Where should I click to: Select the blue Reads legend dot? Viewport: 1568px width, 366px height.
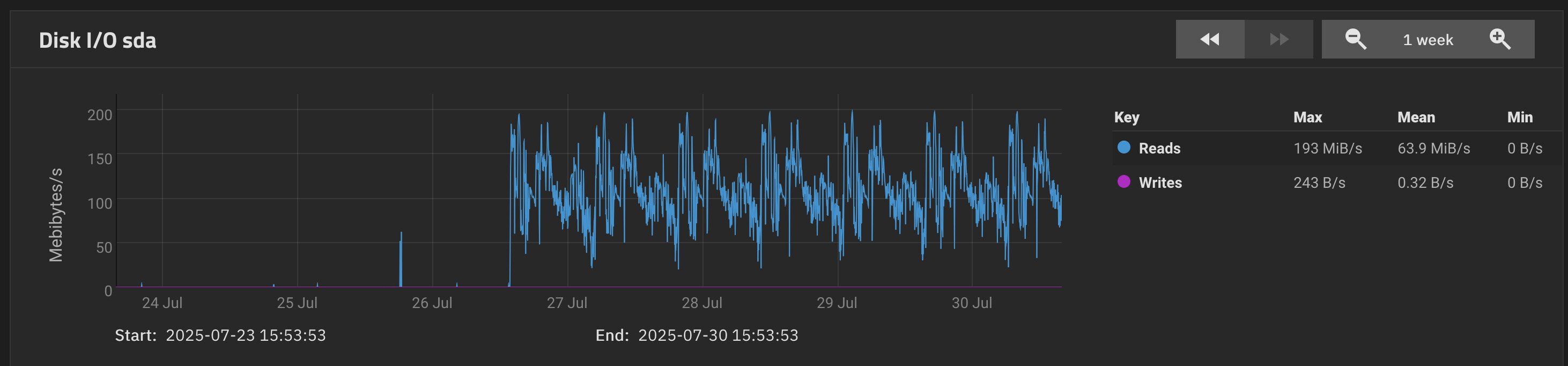click(1125, 148)
